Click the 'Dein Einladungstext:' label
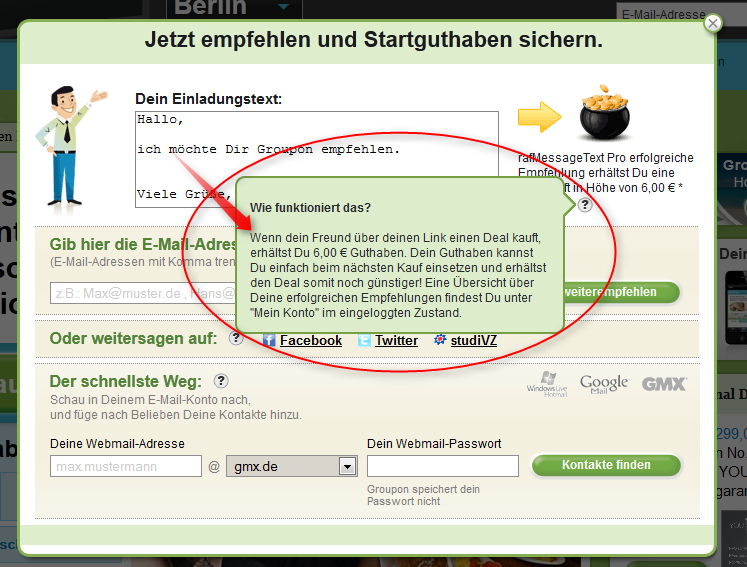The image size is (747, 567). pyautogui.click(x=209, y=99)
